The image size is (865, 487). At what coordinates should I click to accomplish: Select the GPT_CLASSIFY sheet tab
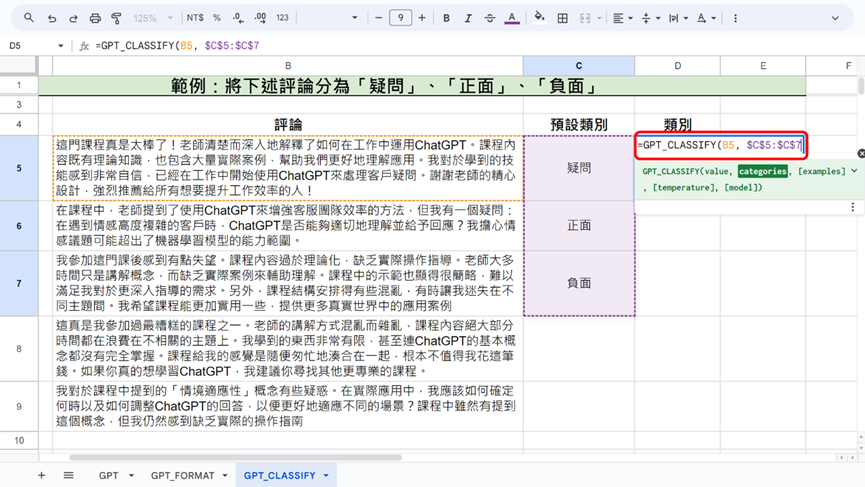[x=280, y=475]
